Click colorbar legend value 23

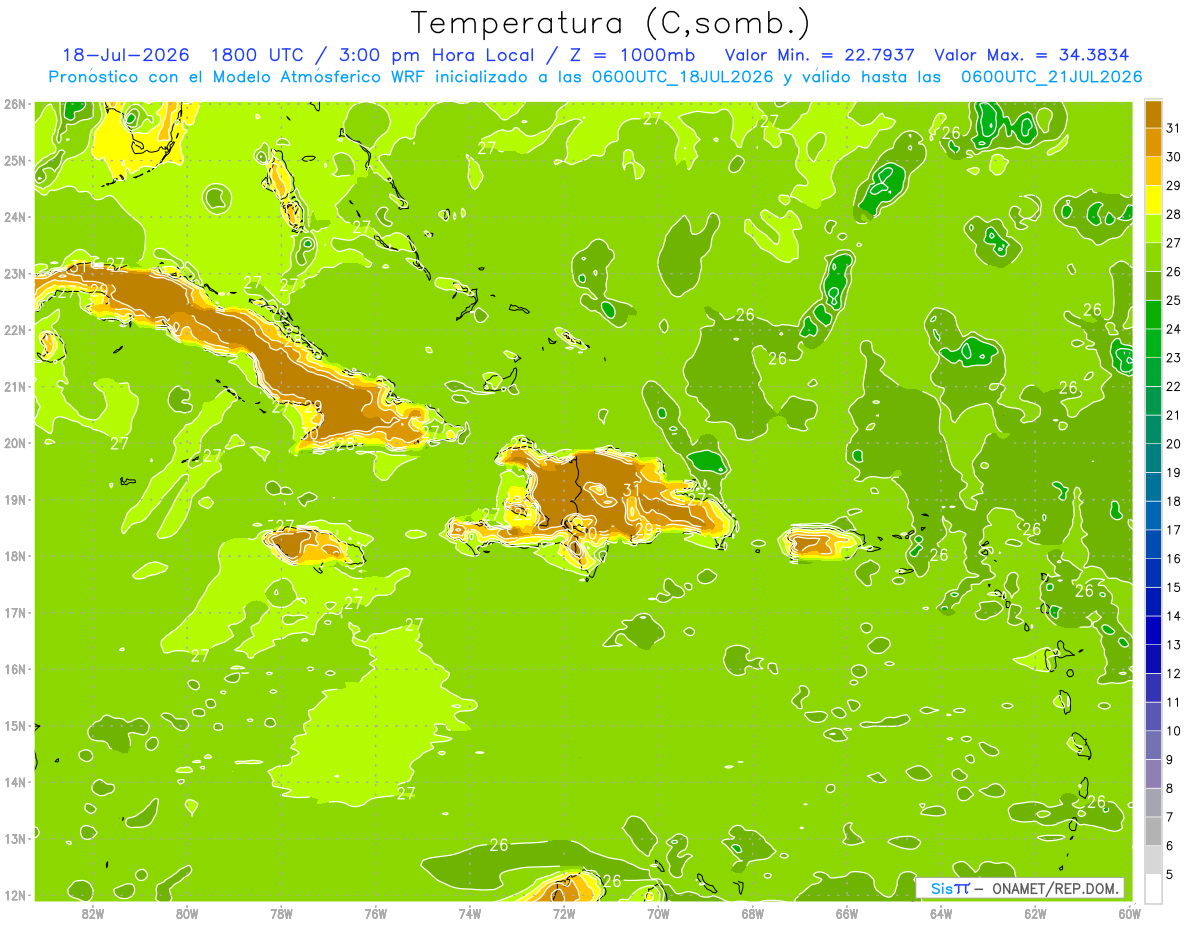click(1174, 358)
